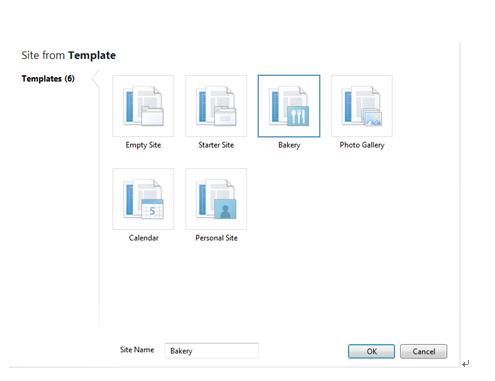Click the 'Site Name' field label
The image size is (495, 381).
pos(137,350)
